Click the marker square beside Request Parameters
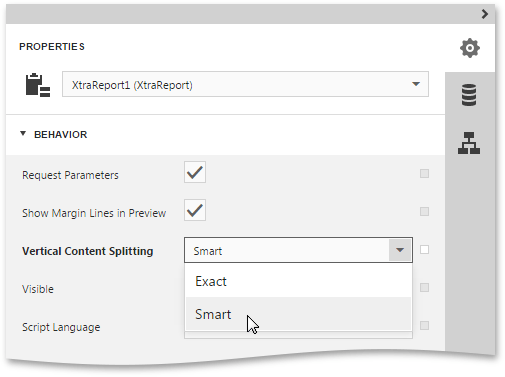505x377 pixels. point(424,174)
